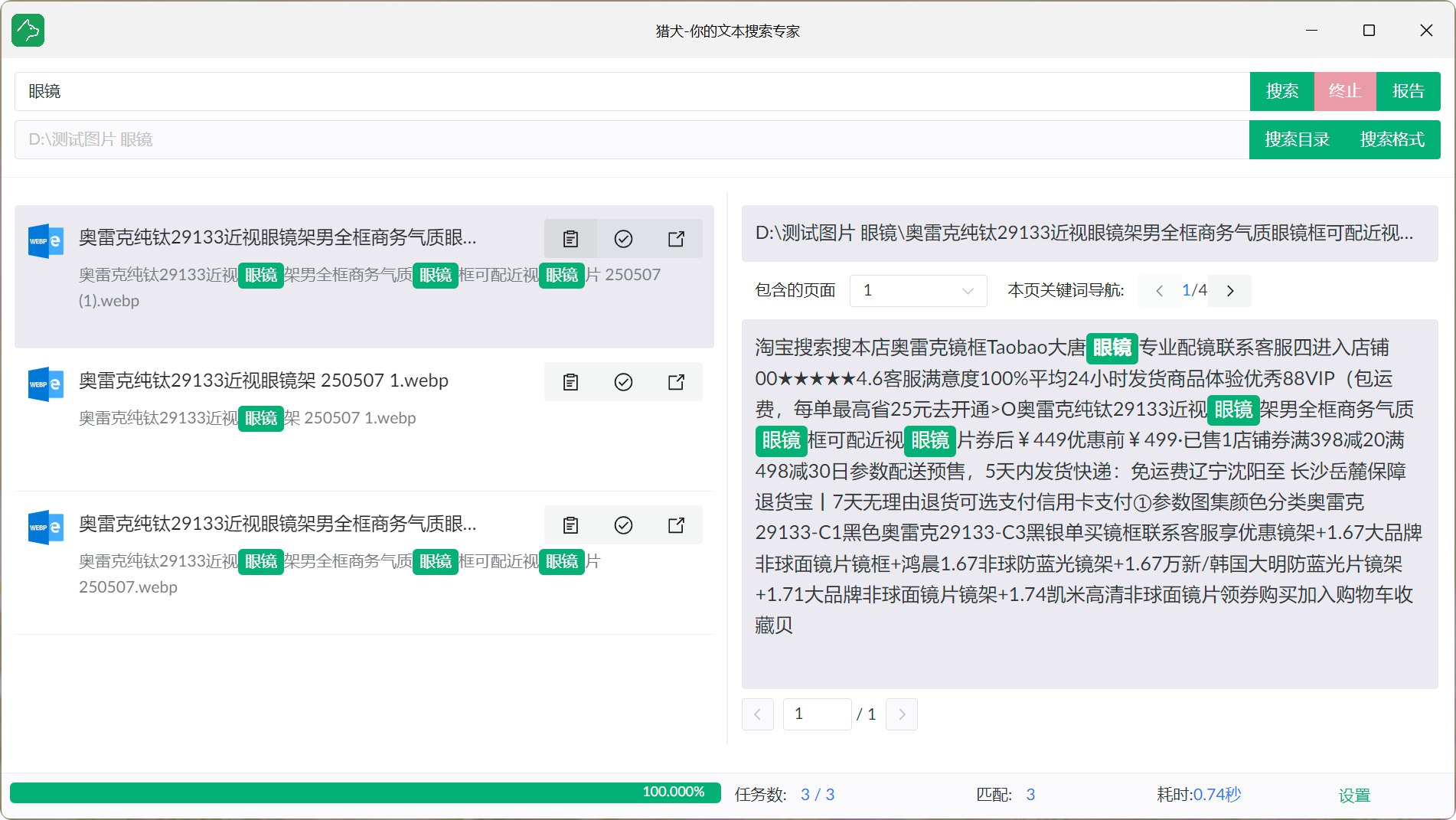1456x820 pixels.
Task: Select the result with snippet 250507 (1).webp
Action: coord(364,276)
